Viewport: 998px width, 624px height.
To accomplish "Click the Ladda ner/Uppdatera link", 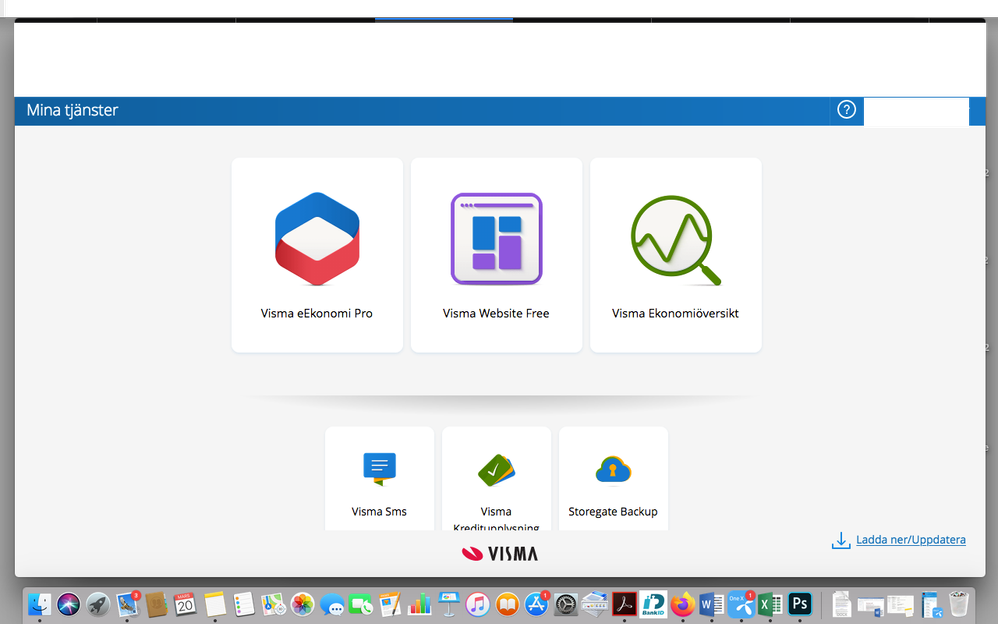I will click(910, 539).
